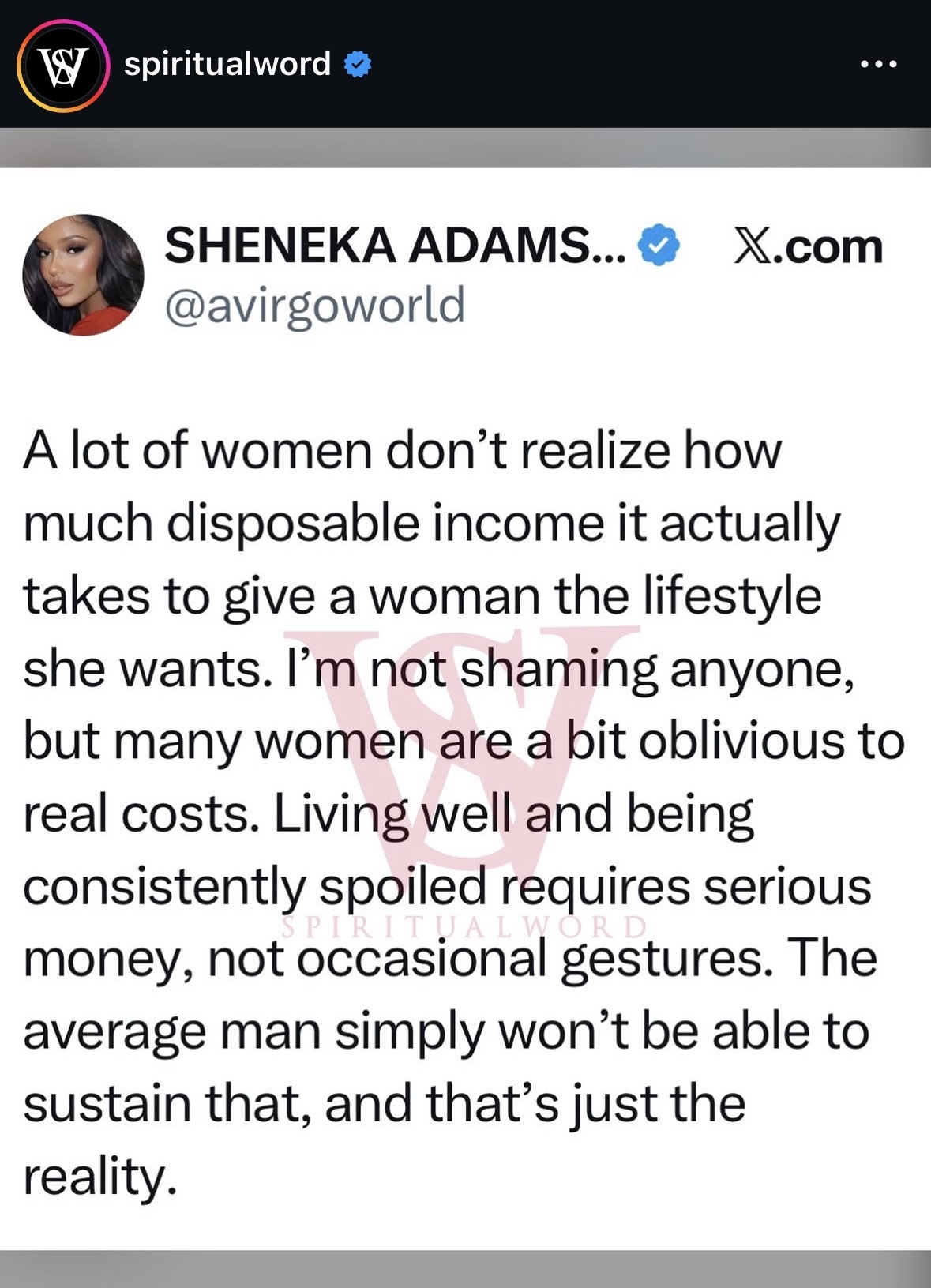Viewport: 931px width, 1288px height.
Task: Tap the line starting "much disposable income"
Action: 432,524
